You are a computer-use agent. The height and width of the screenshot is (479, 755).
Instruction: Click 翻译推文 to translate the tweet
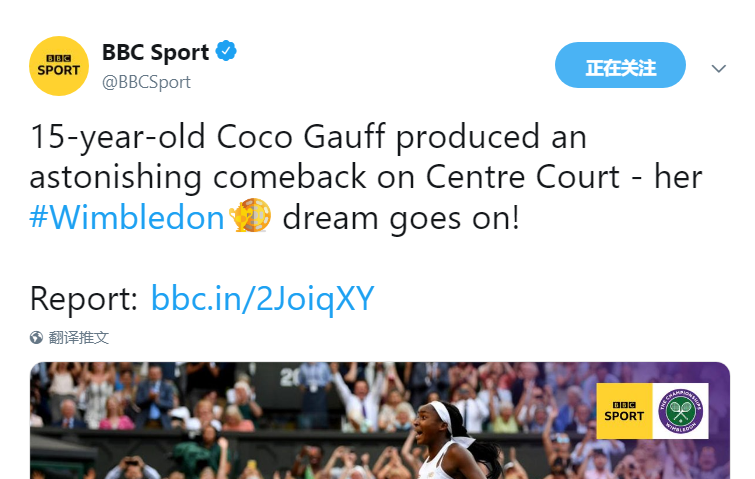pos(79,338)
